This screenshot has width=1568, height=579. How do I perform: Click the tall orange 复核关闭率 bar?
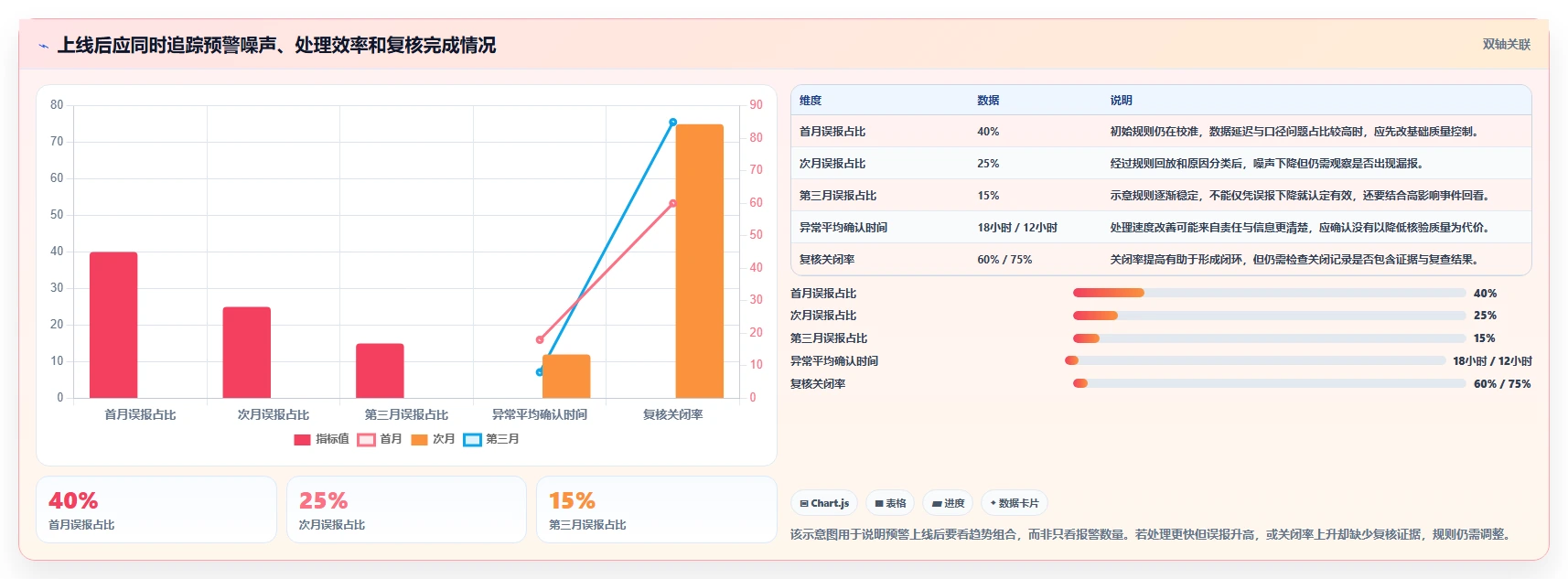click(700, 261)
